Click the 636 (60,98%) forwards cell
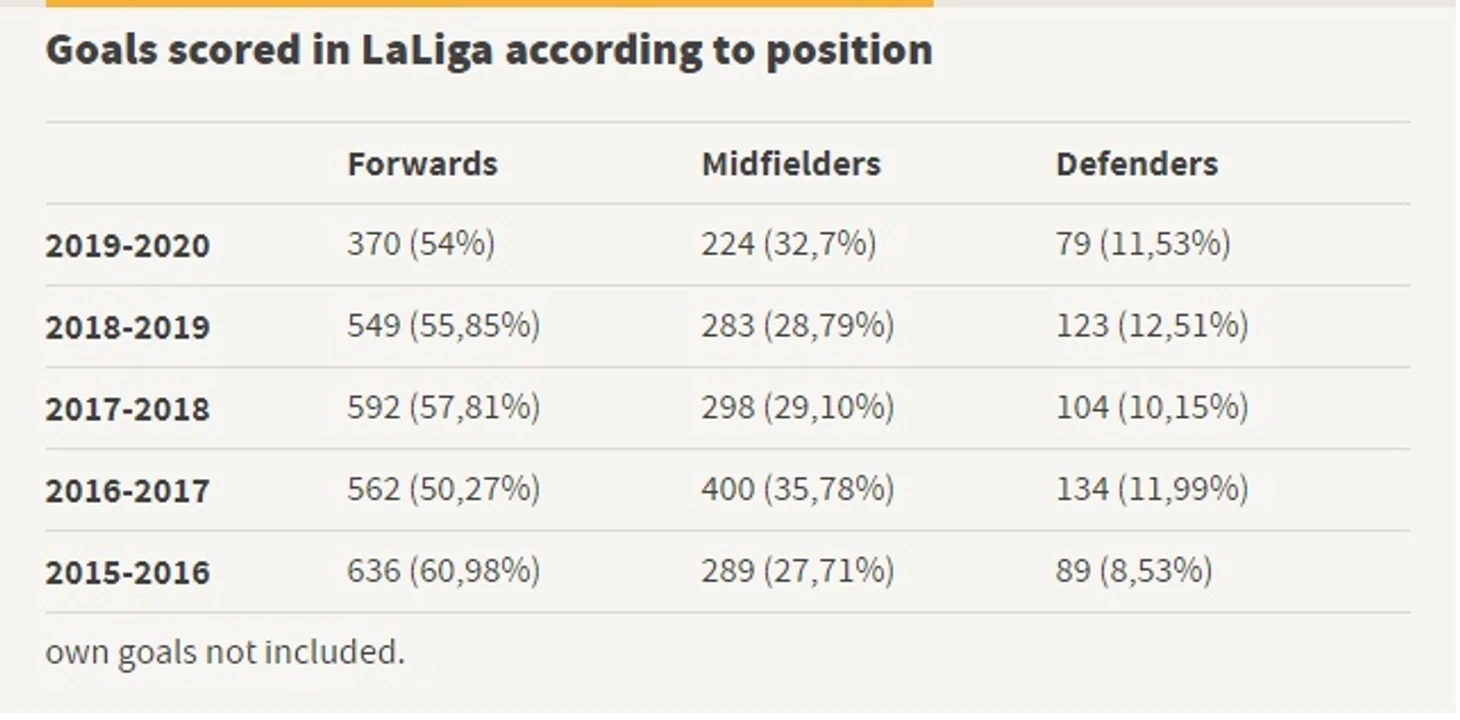This screenshot has height=720, width=1460. pos(444,571)
